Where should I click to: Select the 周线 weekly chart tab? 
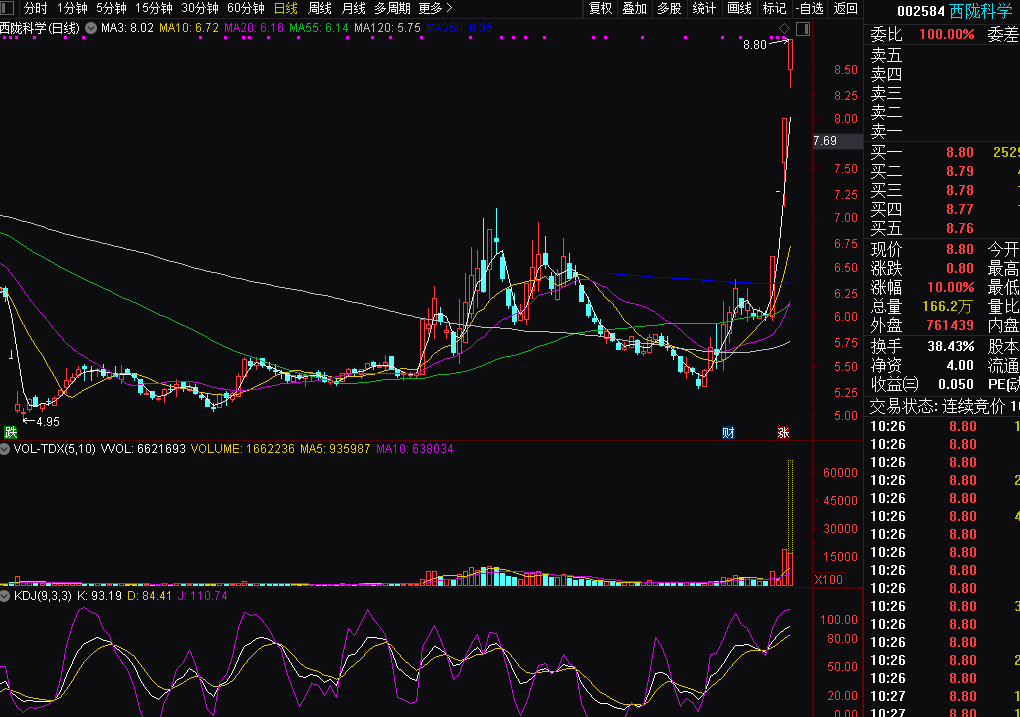click(320, 8)
